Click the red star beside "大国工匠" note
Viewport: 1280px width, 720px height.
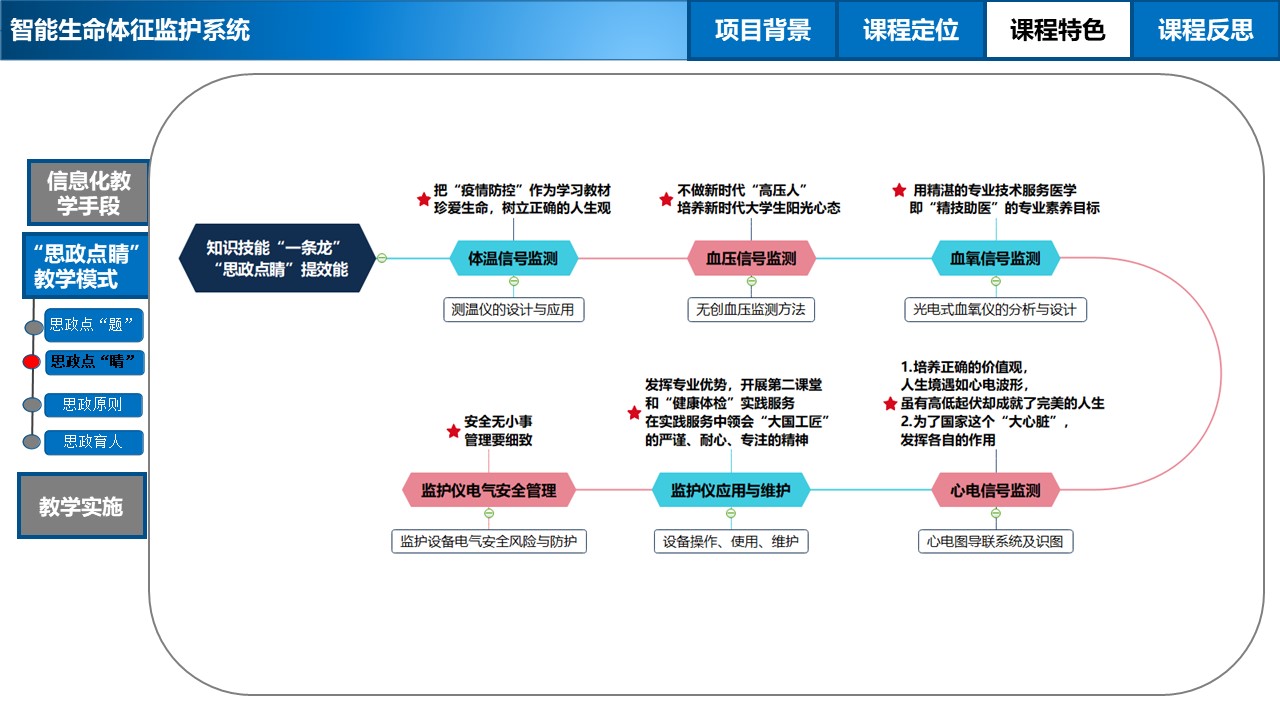(x=633, y=412)
